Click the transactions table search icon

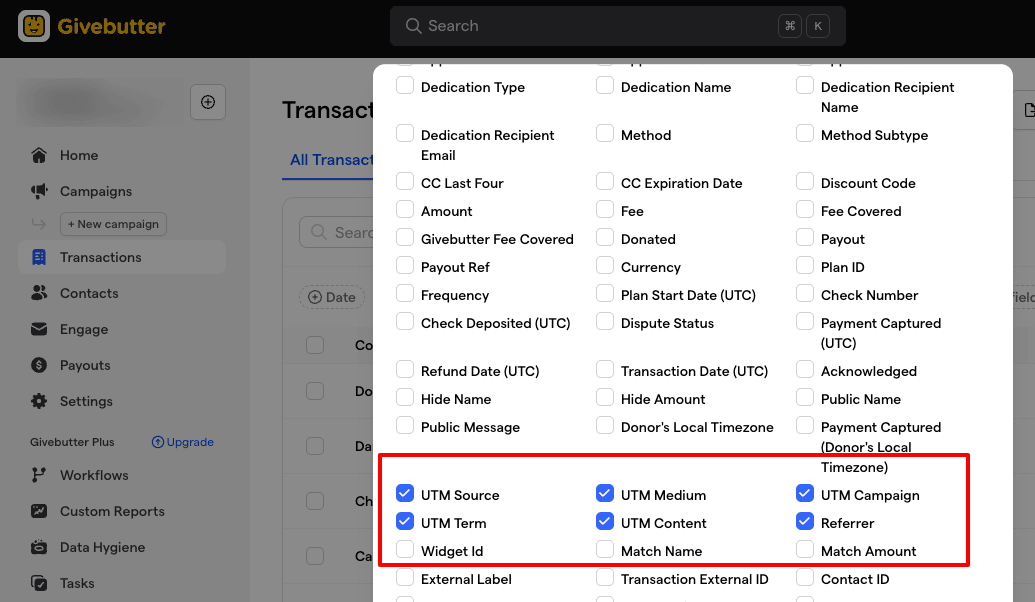tap(319, 232)
